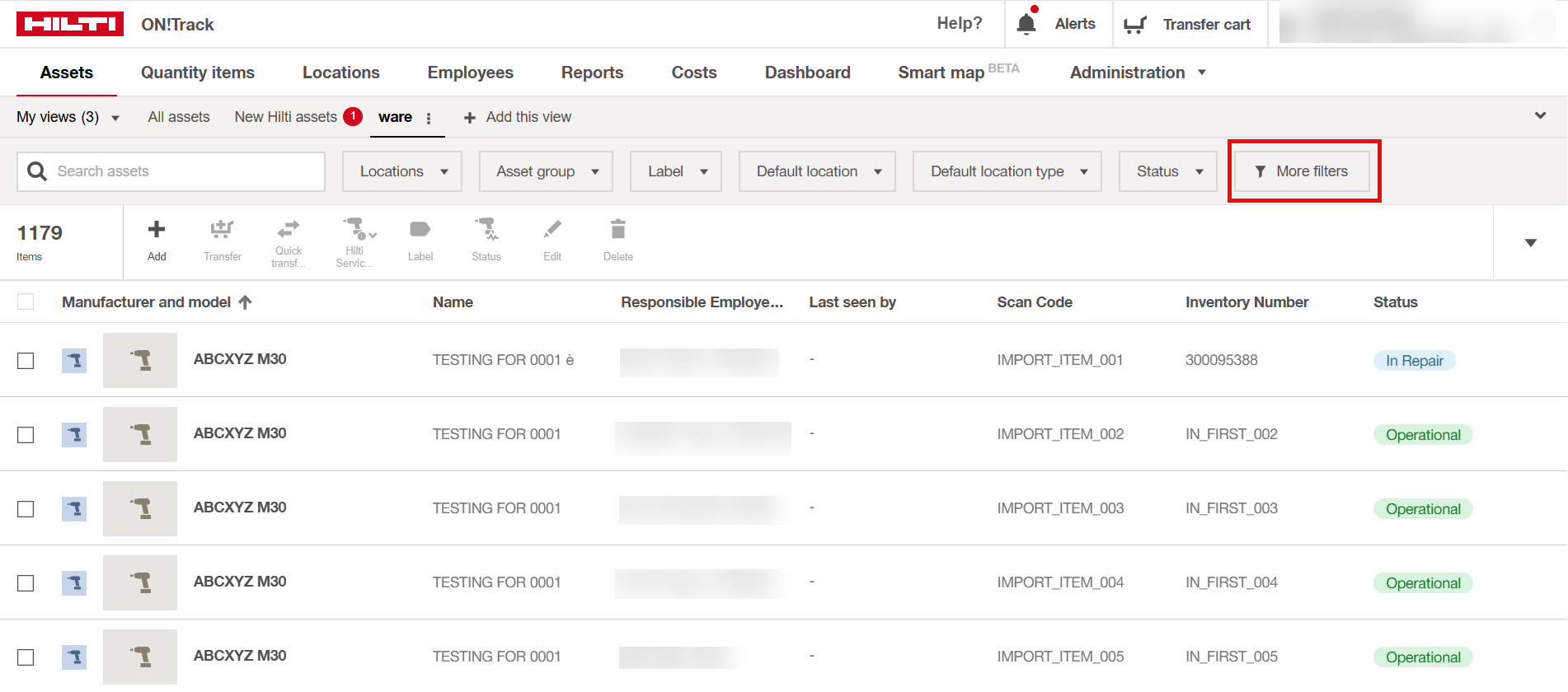Click the Label tag icon

pos(420,230)
